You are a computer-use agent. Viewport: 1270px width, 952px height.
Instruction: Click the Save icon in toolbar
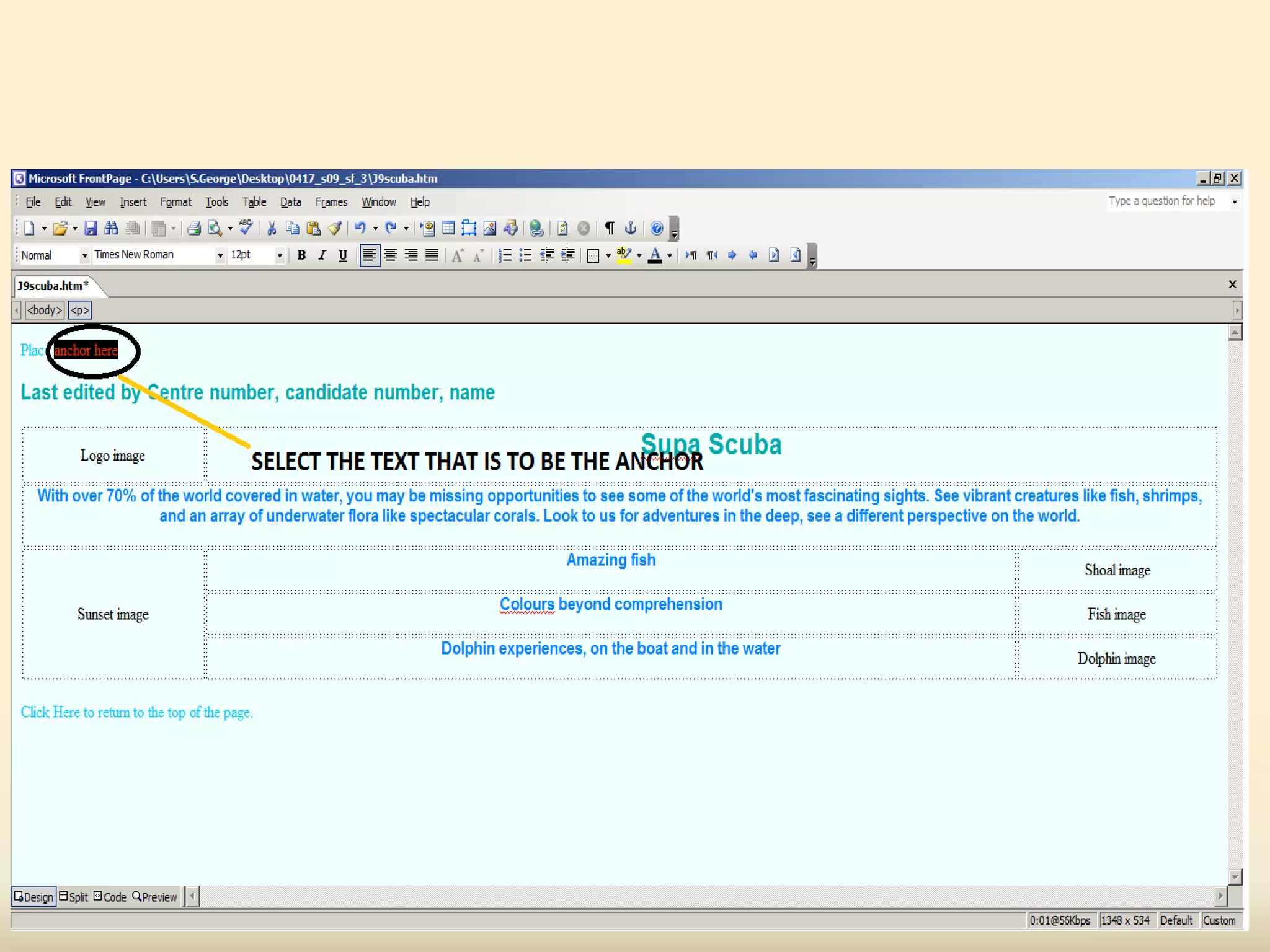[x=91, y=228]
